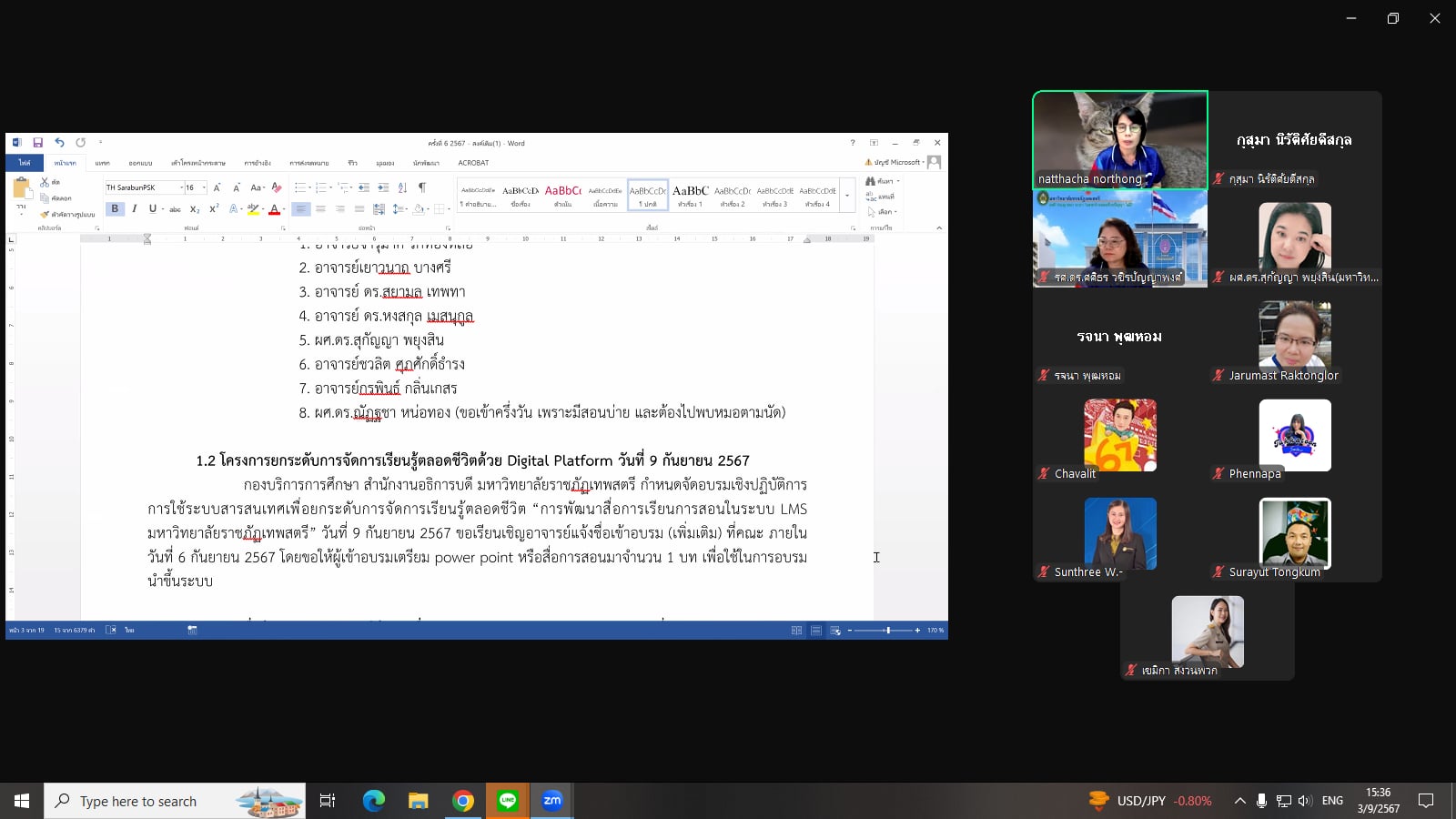Click the Undo arrow in Word's title bar
Screen dimensions: 1456x819
[x=59, y=143]
